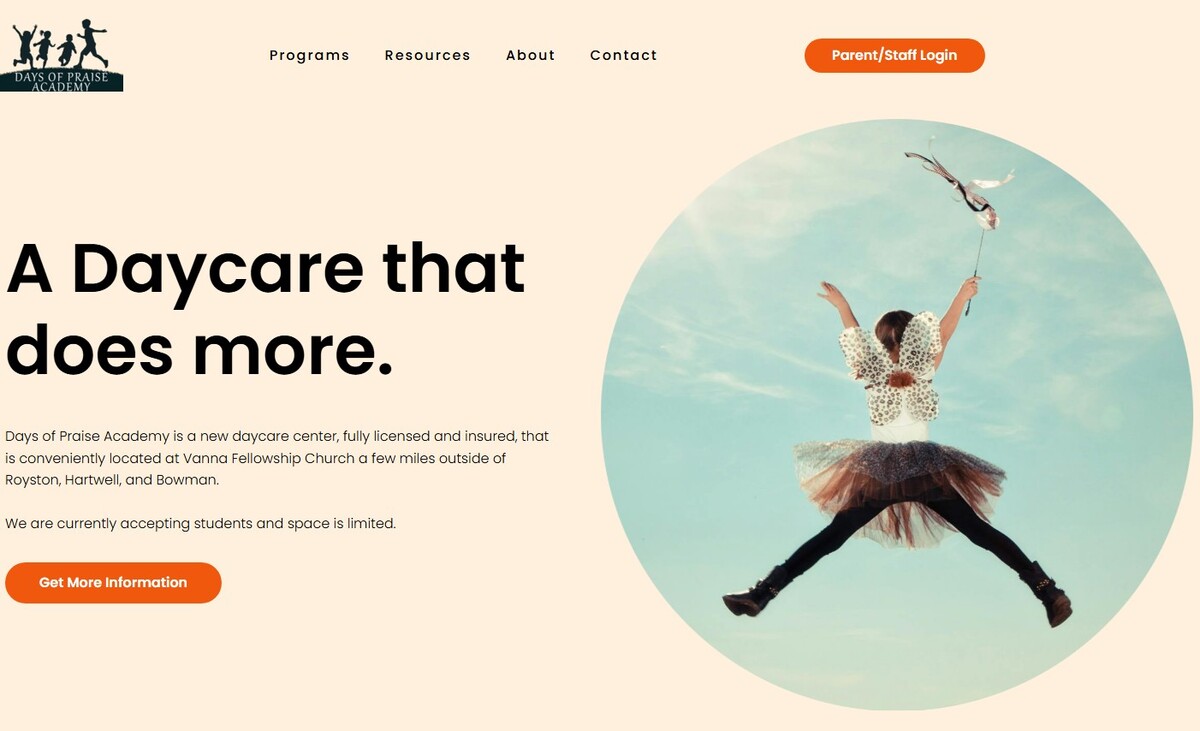Screen dimensions: 1200x731
Task: Click the Get More Information button
Action: tap(113, 583)
